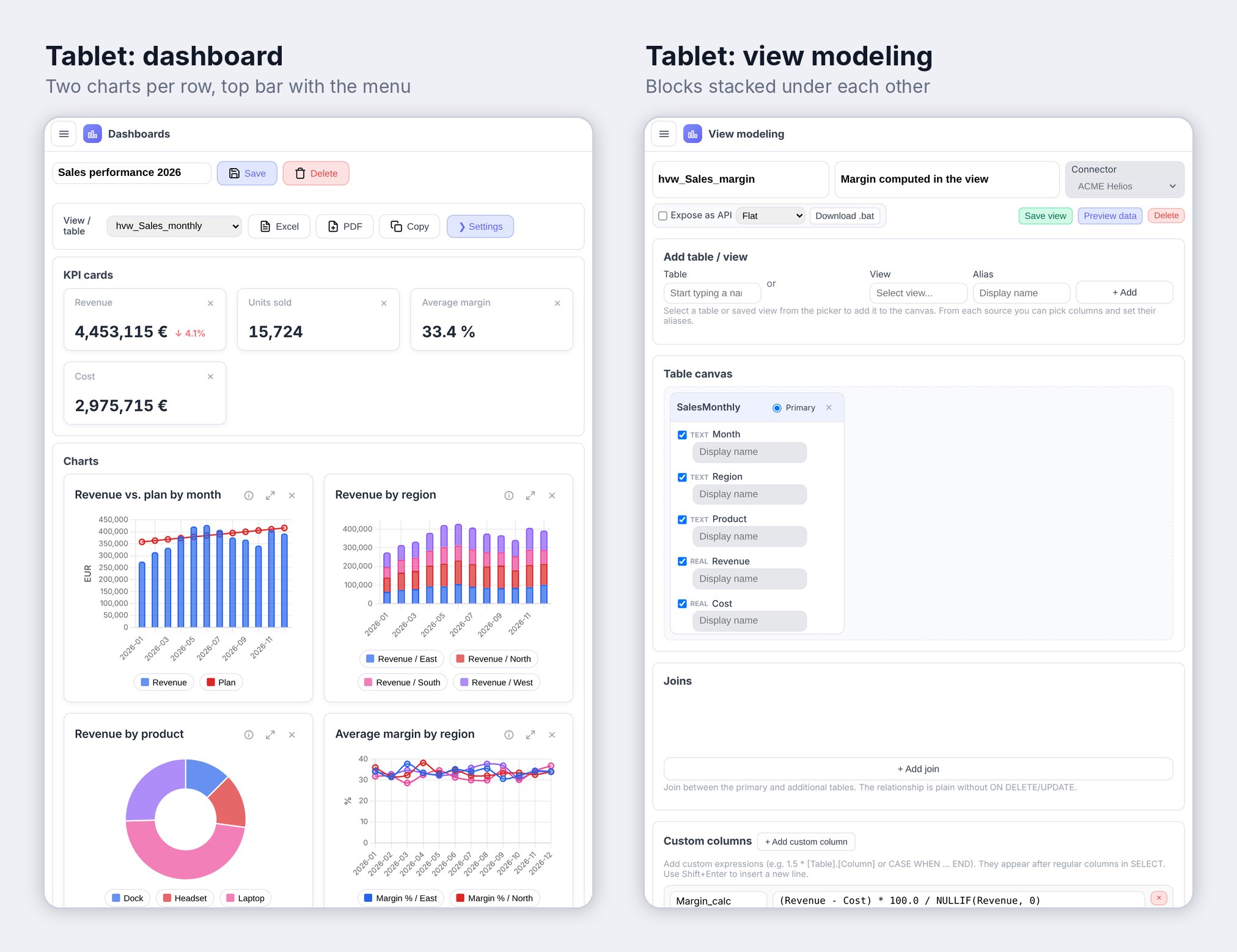The height and width of the screenshot is (952, 1237).
Task: Close the Revenue by region chart
Action: [x=552, y=496]
